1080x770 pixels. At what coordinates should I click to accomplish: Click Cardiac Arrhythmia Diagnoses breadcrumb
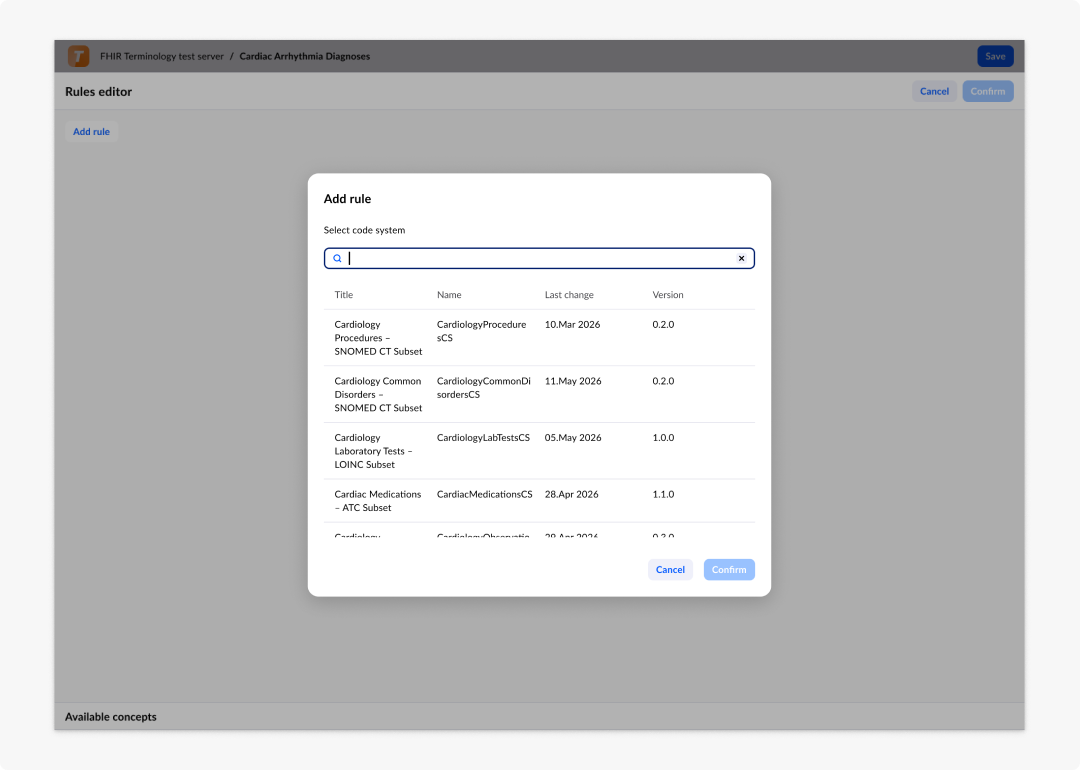point(304,56)
